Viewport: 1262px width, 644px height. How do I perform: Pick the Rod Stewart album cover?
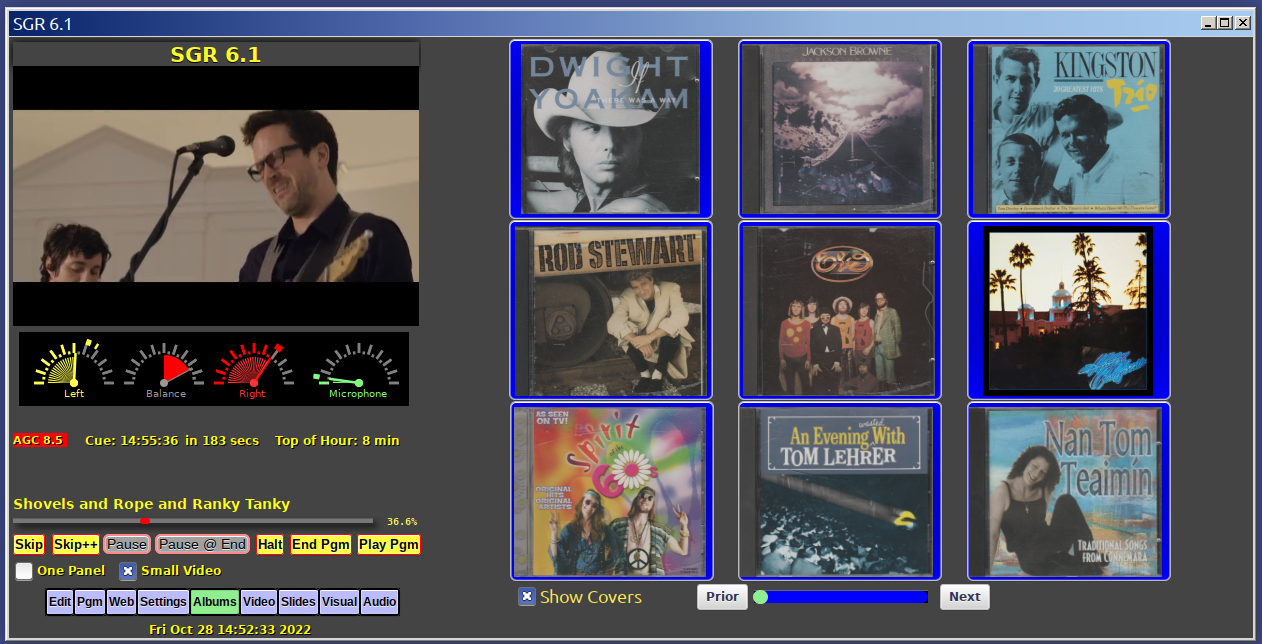(610, 310)
